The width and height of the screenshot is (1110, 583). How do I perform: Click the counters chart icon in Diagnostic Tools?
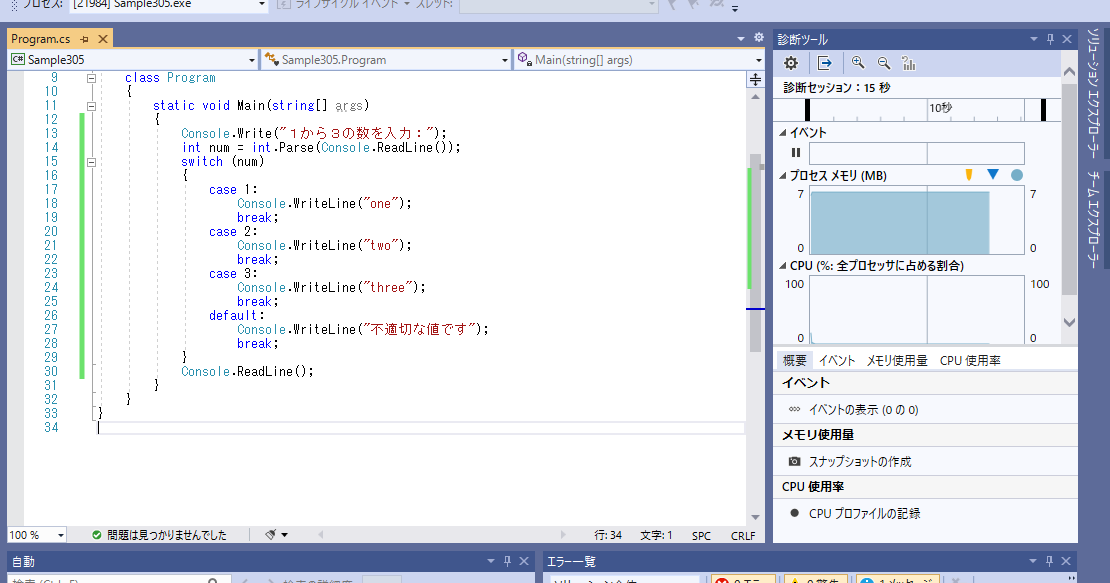(908, 62)
